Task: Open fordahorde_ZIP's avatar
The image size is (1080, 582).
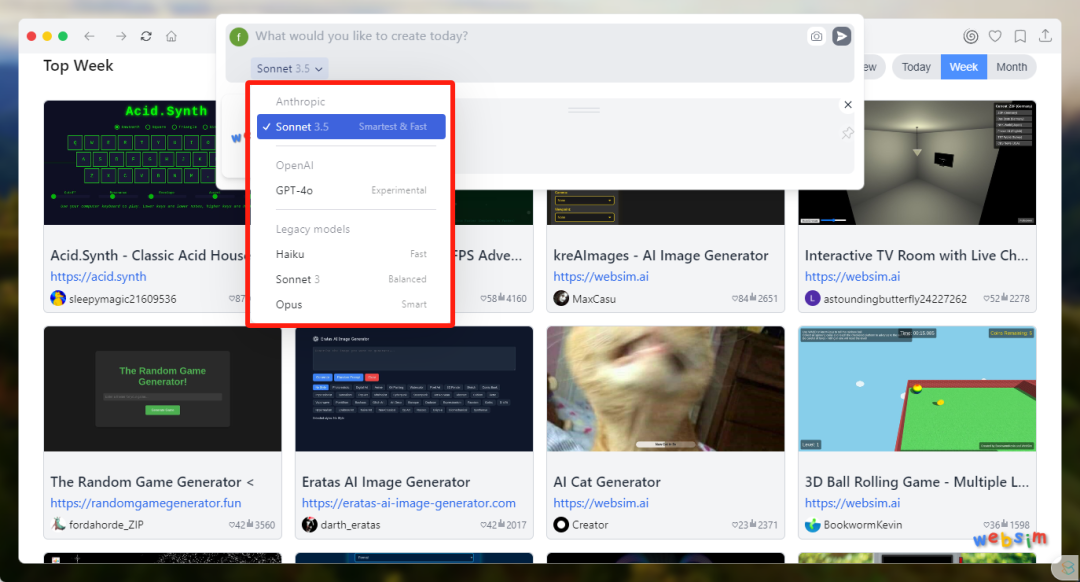Action: 58,524
